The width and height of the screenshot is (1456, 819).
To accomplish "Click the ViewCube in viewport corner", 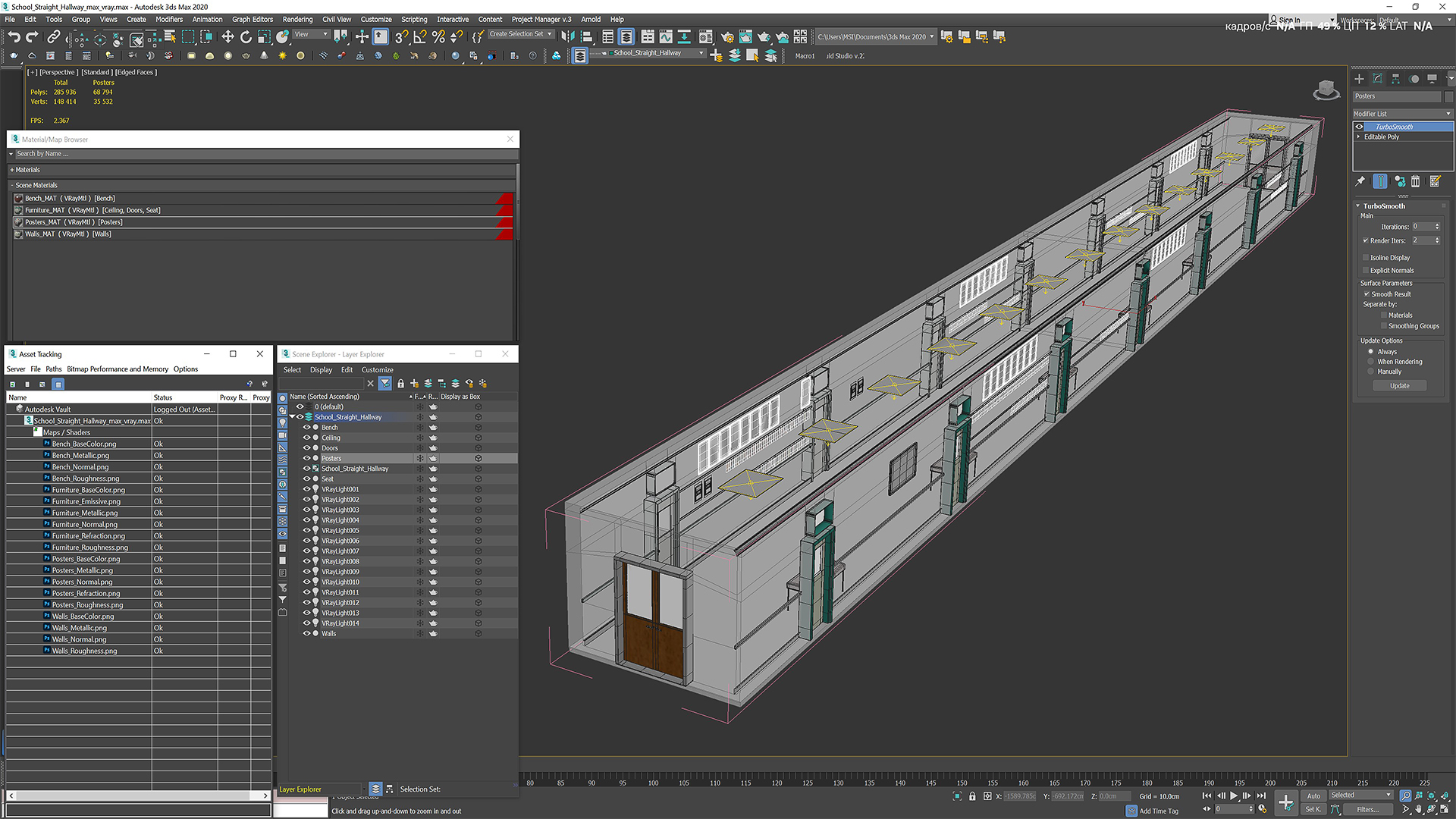I will 1326,90.
